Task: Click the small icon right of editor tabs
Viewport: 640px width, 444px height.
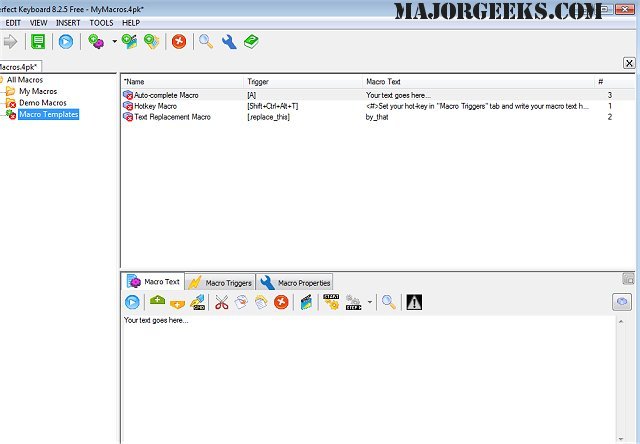Action: tap(628, 279)
